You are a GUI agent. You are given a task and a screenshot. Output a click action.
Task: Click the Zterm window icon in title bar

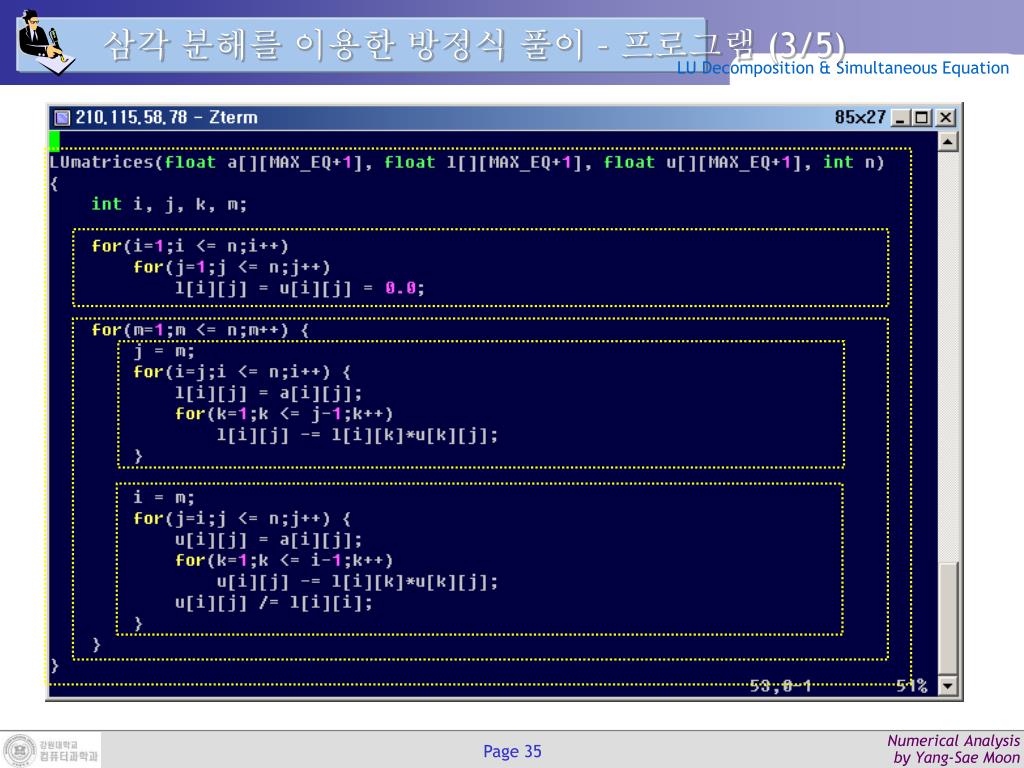point(62,118)
